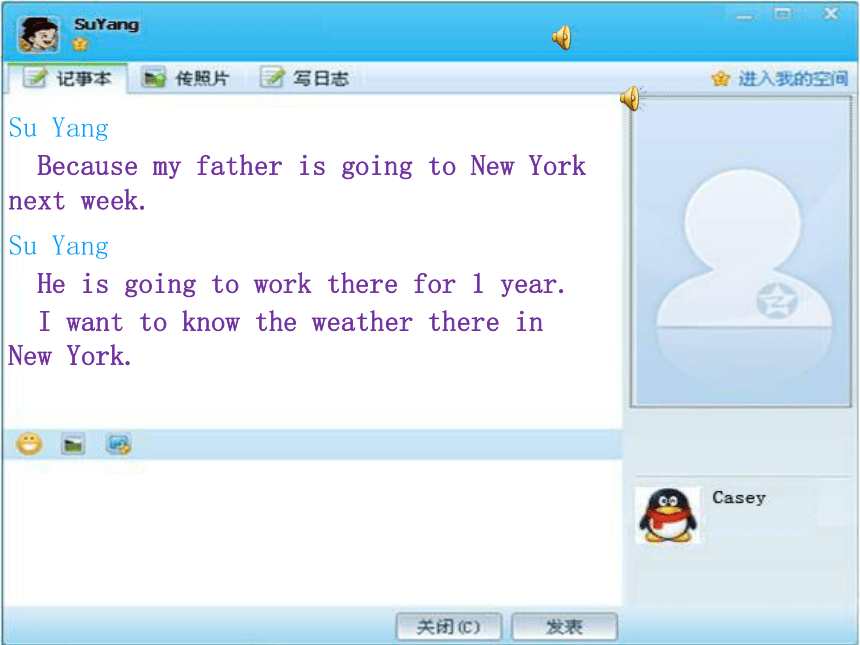The width and height of the screenshot is (860, 645).
Task: Open the 进入我的空间 link
Action: 793,79
